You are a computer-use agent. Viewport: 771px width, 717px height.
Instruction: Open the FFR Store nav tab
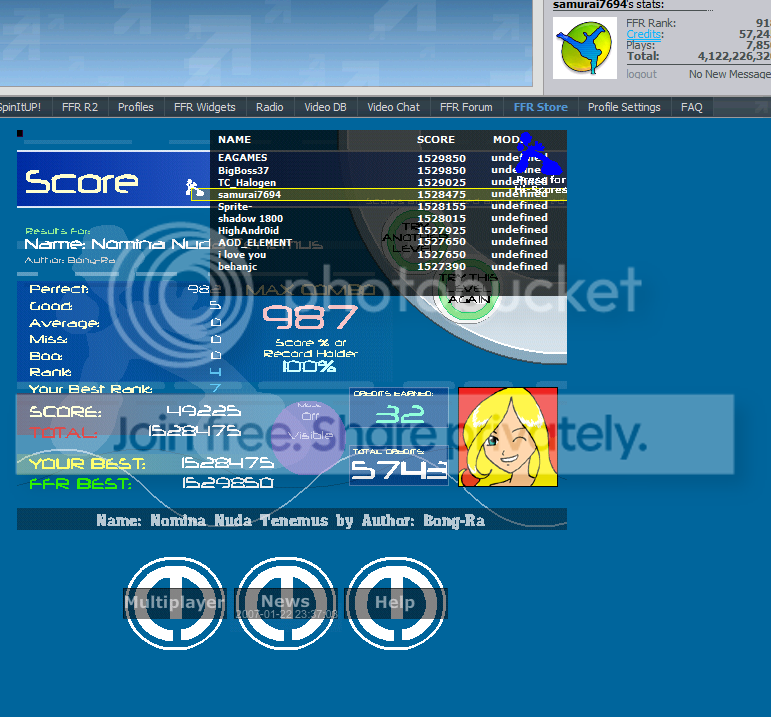click(540, 107)
